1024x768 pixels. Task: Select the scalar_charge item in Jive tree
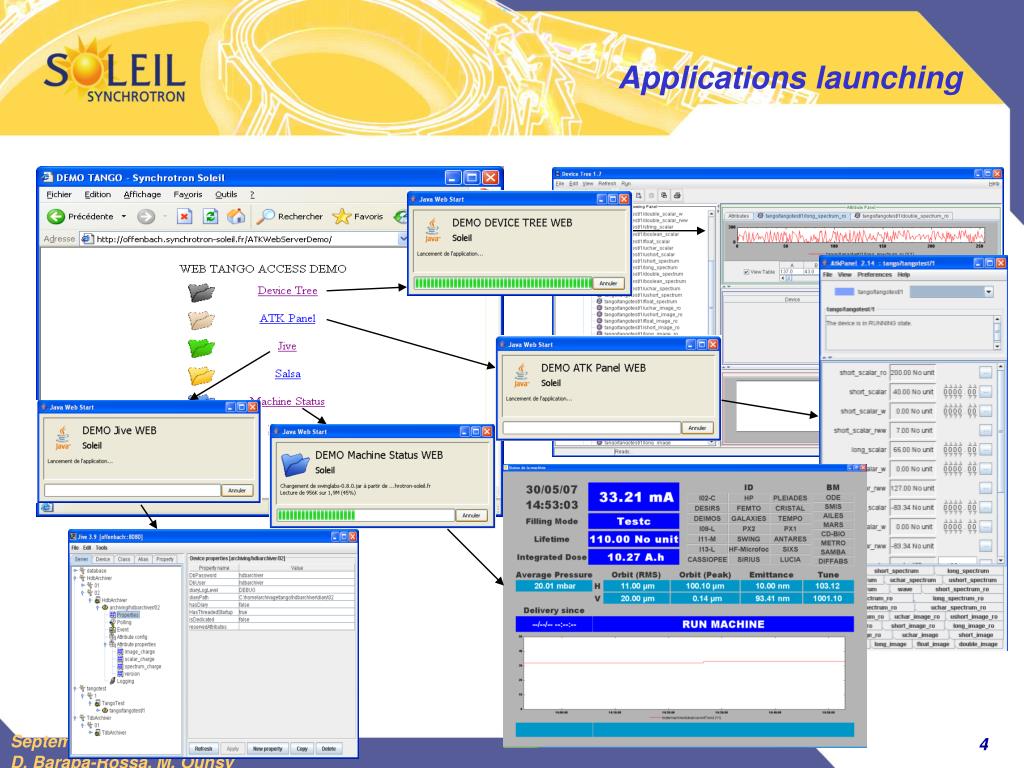click(x=139, y=659)
